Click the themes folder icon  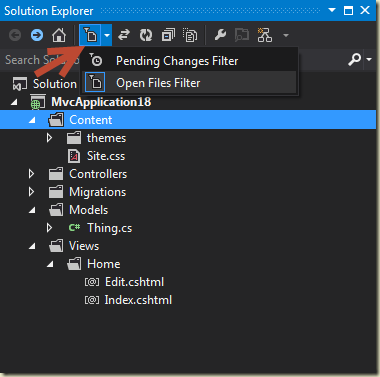coord(74,138)
